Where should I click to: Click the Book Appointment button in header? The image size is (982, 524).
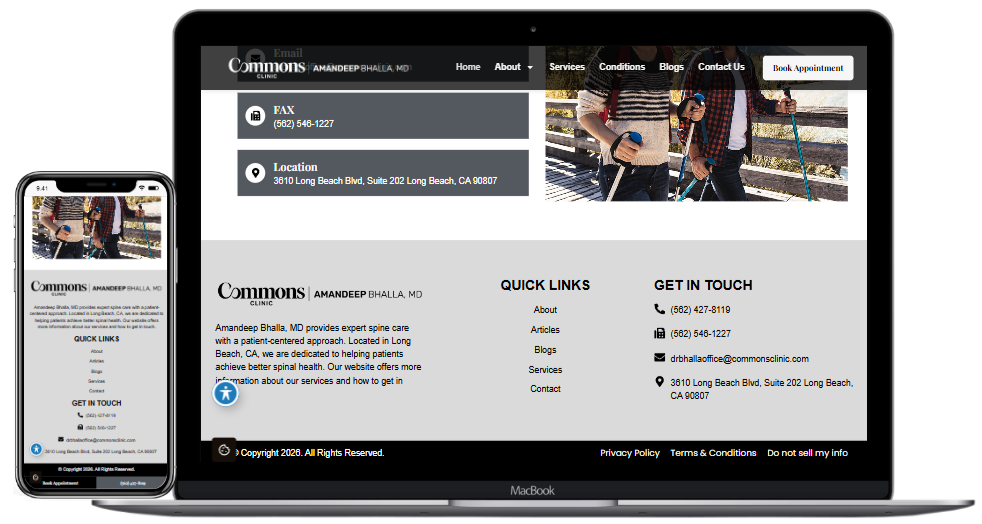(x=808, y=68)
